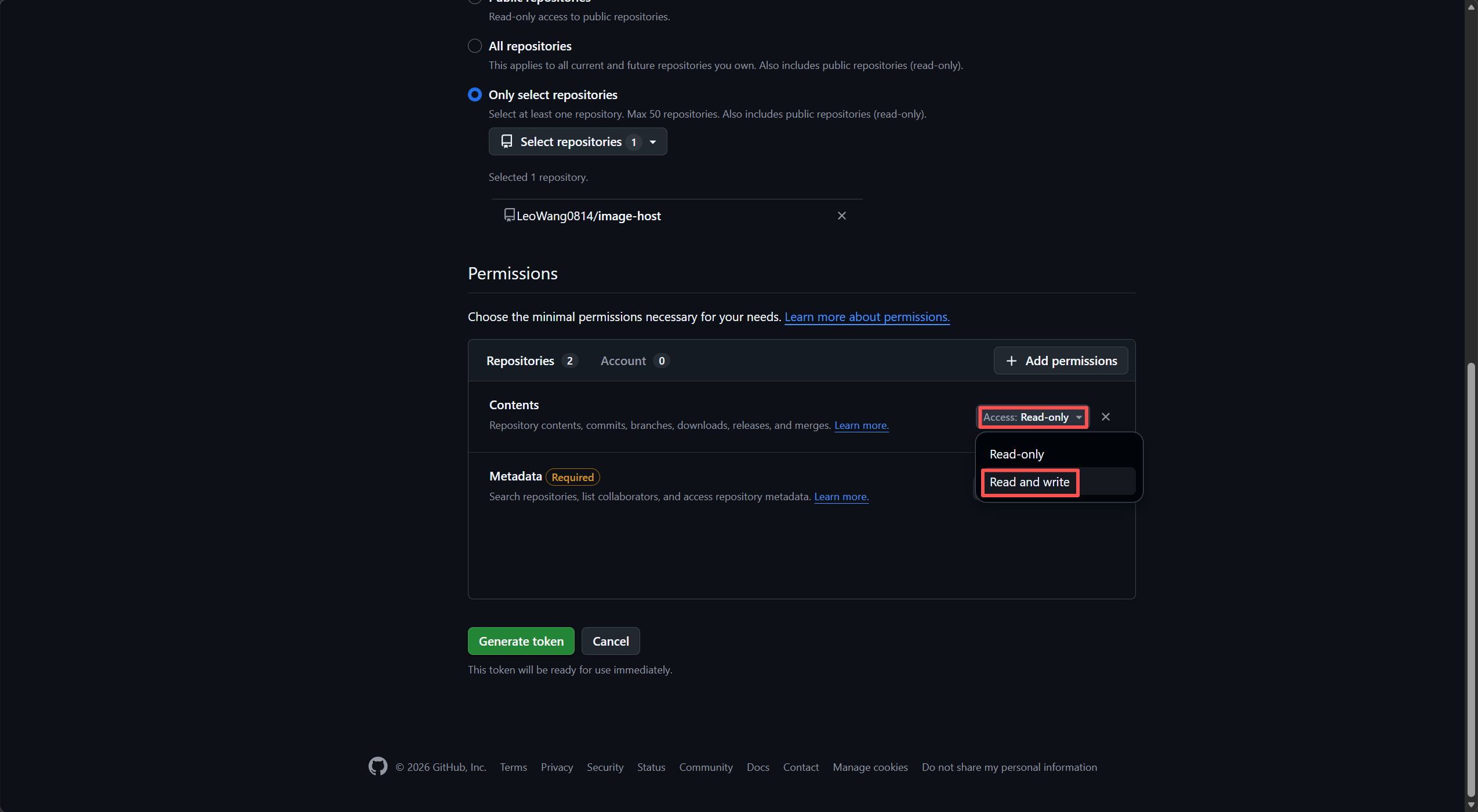Click the Manage cookies footer link

(869, 766)
